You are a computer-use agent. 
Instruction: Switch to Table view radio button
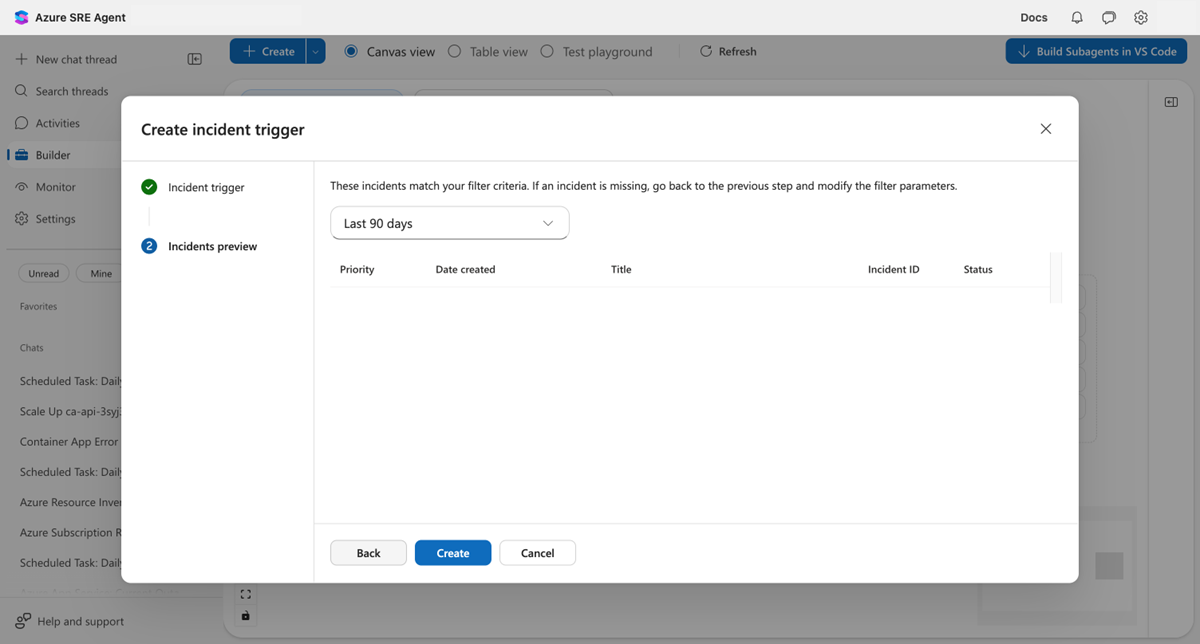[x=455, y=51]
